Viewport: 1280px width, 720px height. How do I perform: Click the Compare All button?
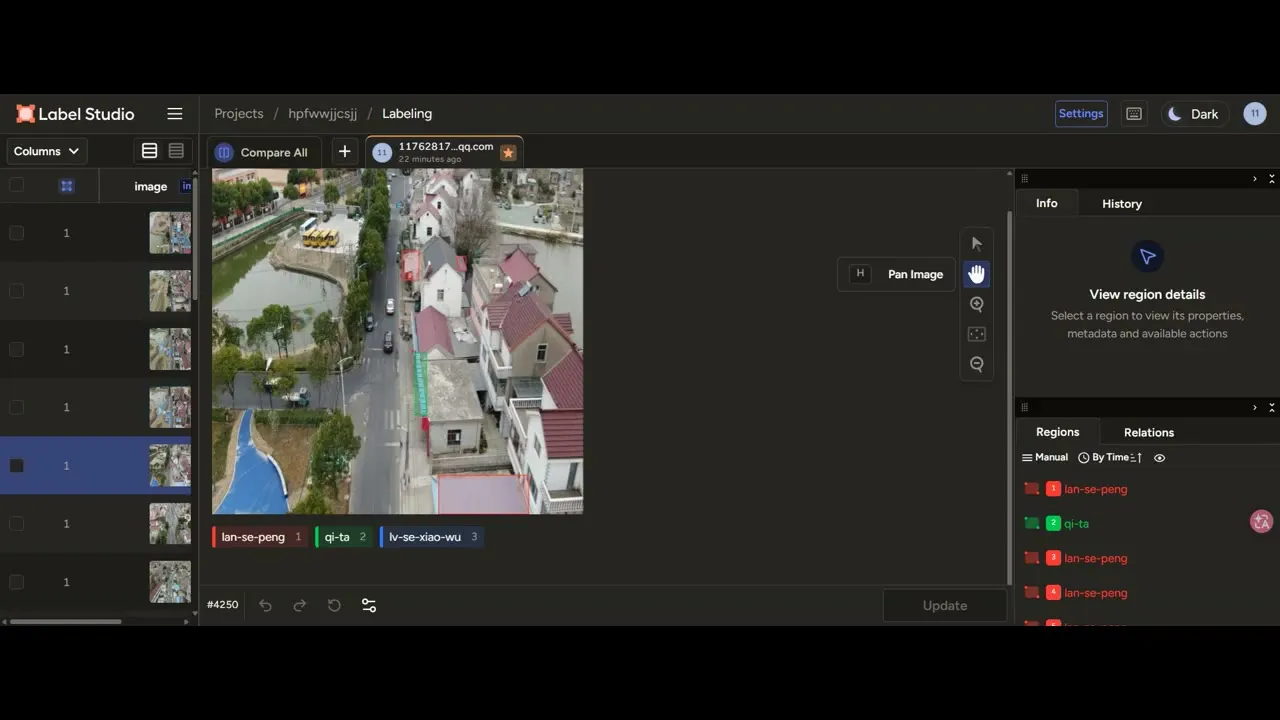(262, 152)
